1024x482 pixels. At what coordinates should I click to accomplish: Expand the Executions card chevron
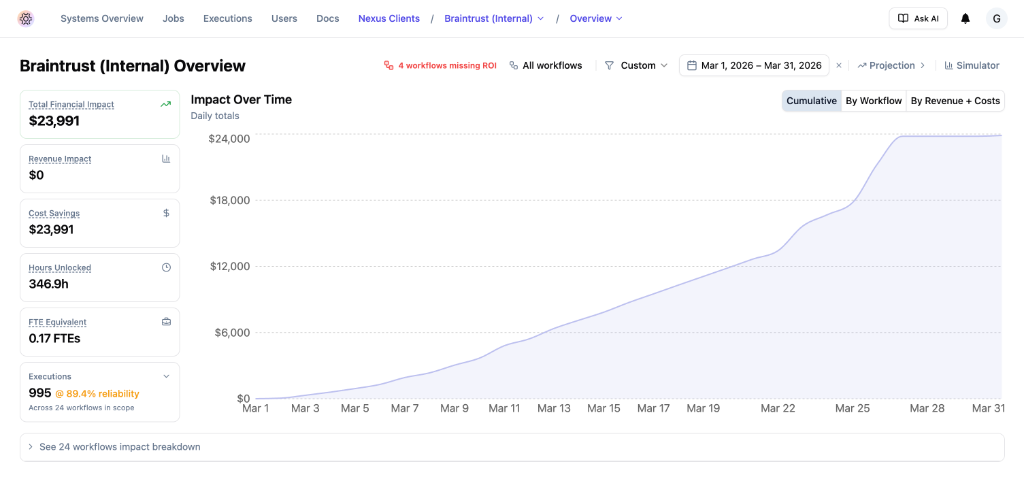click(166, 376)
